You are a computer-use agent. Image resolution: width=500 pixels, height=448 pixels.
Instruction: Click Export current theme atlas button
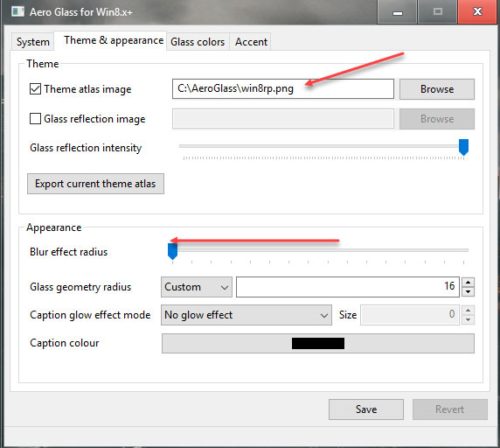click(x=95, y=184)
